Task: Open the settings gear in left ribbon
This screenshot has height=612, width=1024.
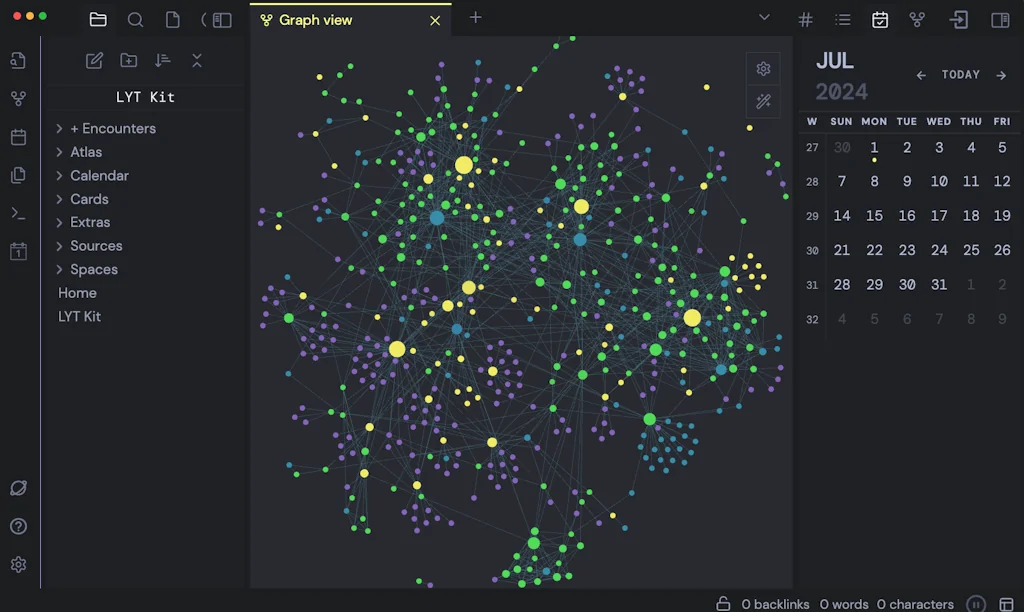Action: coord(18,564)
